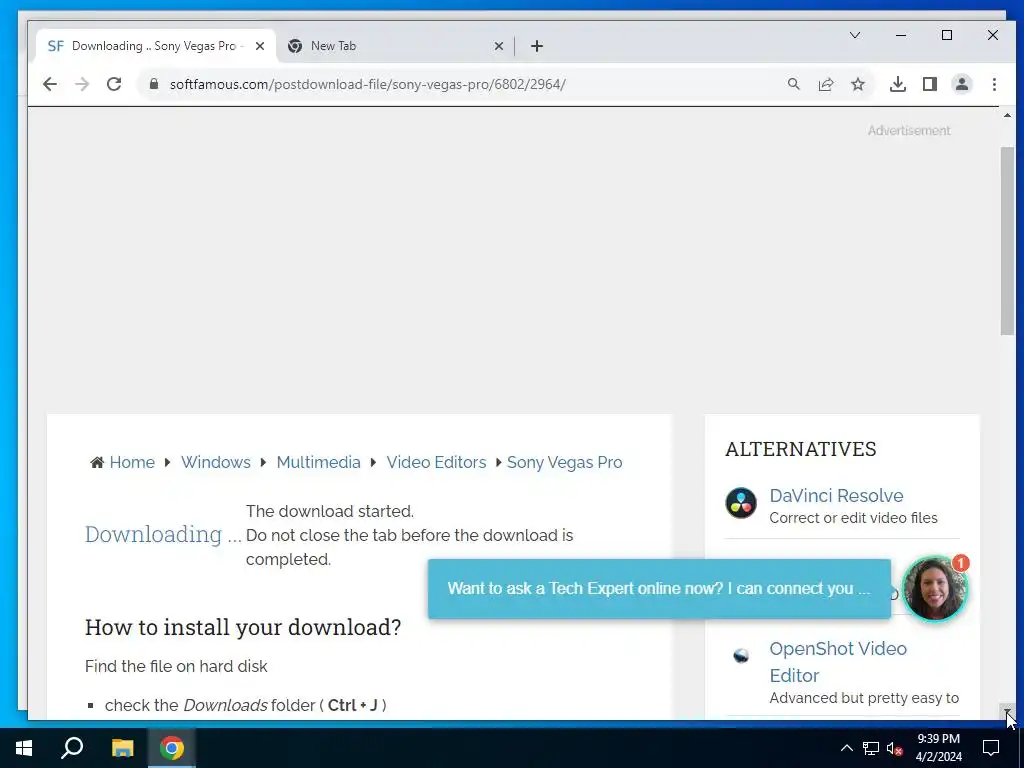The width and height of the screenshot is (1024, 768).
Task: Open Multimedia breadcrumb link
Action: 318,462
